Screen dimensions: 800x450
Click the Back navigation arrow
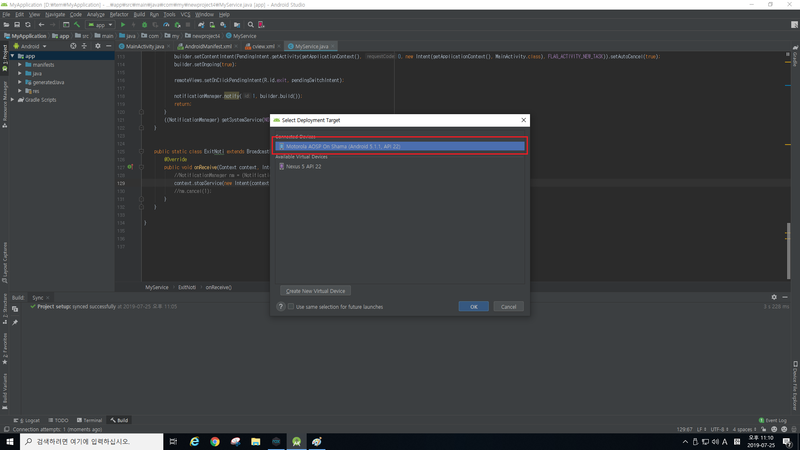coord(41,24)
